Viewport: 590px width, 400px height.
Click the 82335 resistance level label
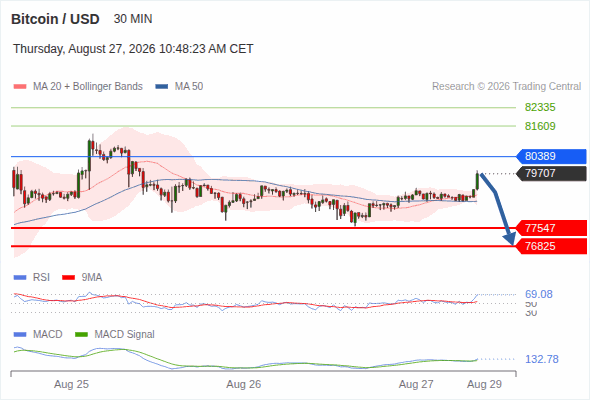point(540,108)
